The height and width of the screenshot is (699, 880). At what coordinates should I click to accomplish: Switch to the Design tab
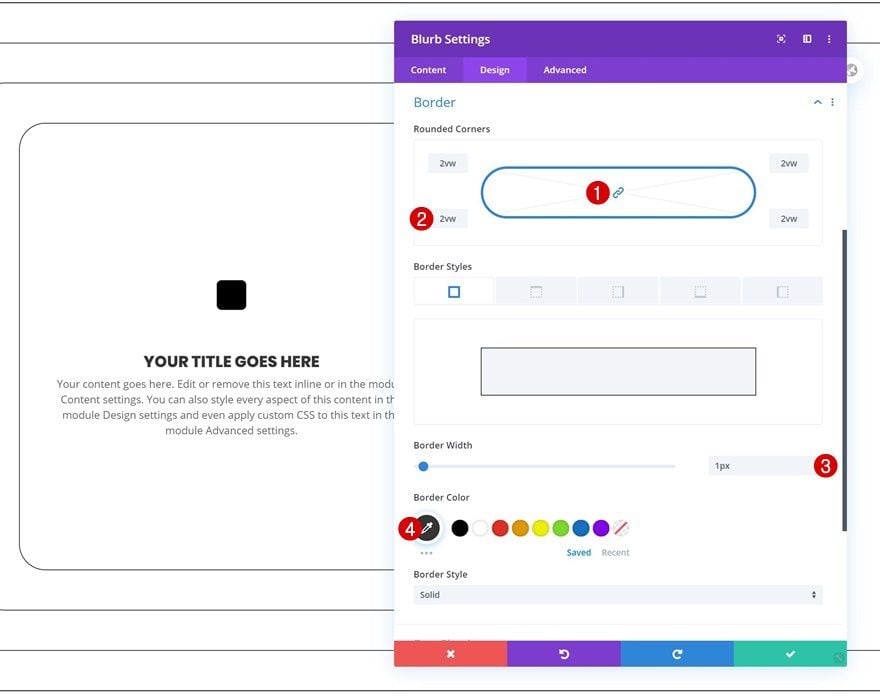coord(494,70)
